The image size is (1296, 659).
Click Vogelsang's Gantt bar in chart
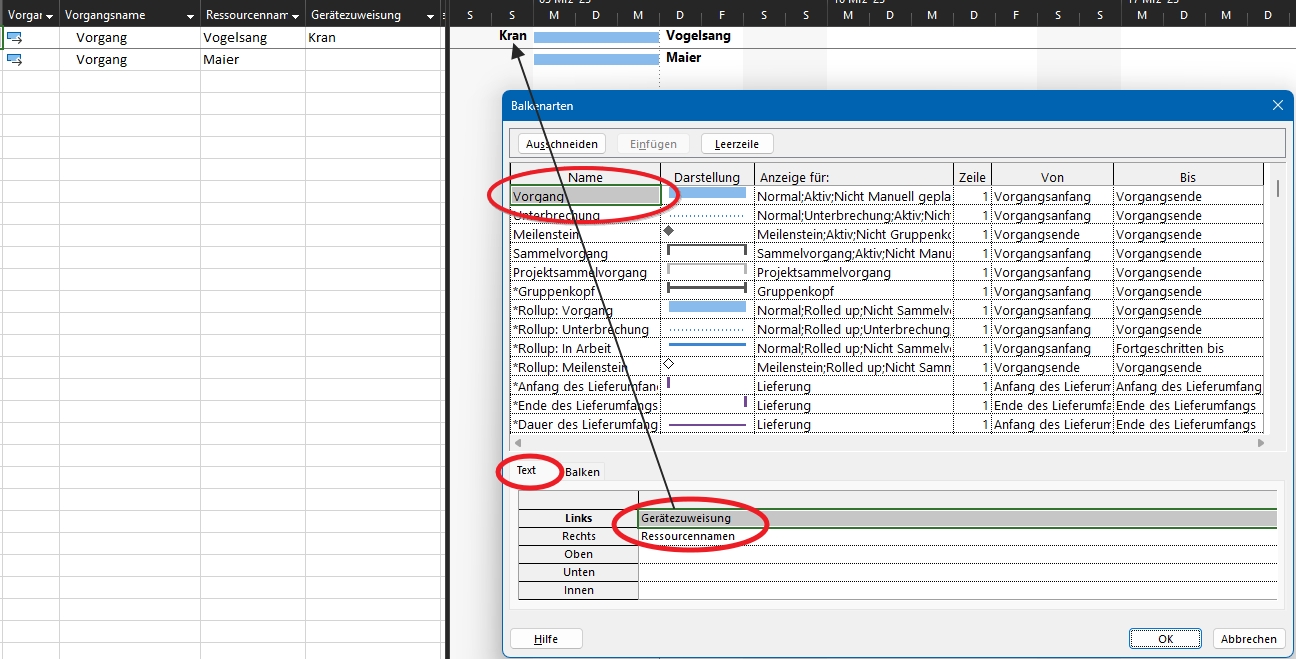pyautogui.click(x=596, y=37)
